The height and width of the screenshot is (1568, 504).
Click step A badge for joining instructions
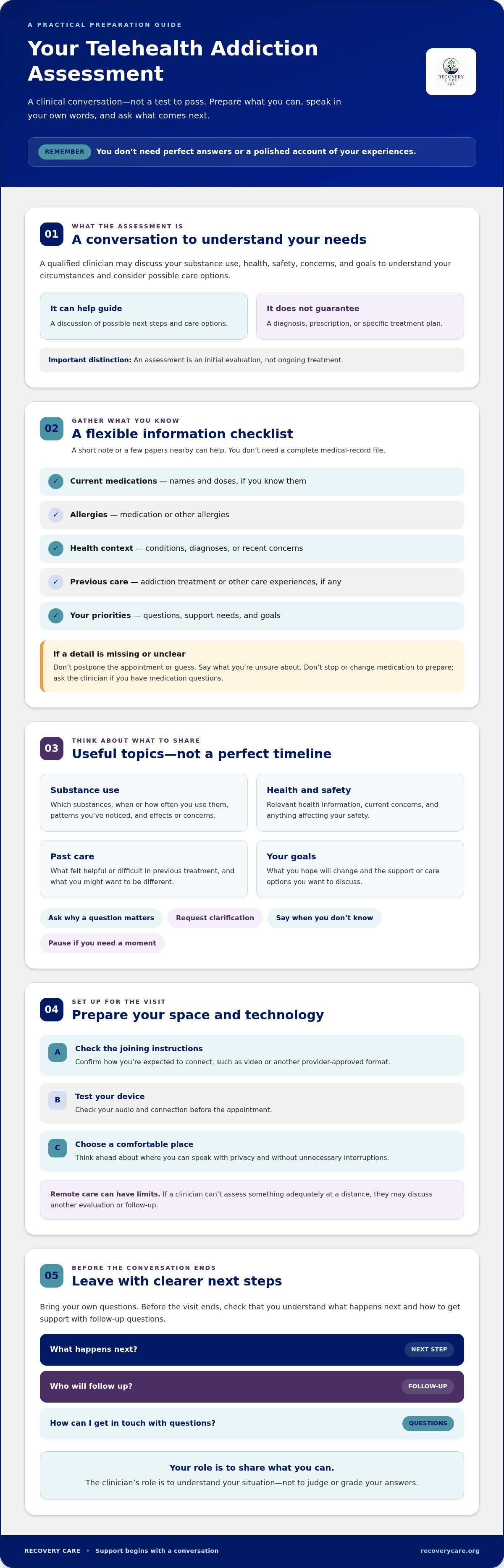pyautogui.click(x=57, y=1052)
